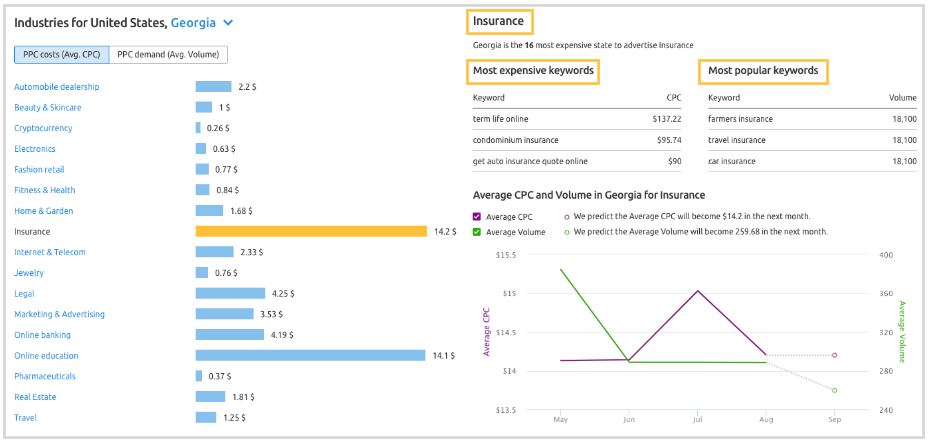Click the purple CPC prediction point for Sep
The width and height of the screenshot is (929, 443).
pos(834,355)
